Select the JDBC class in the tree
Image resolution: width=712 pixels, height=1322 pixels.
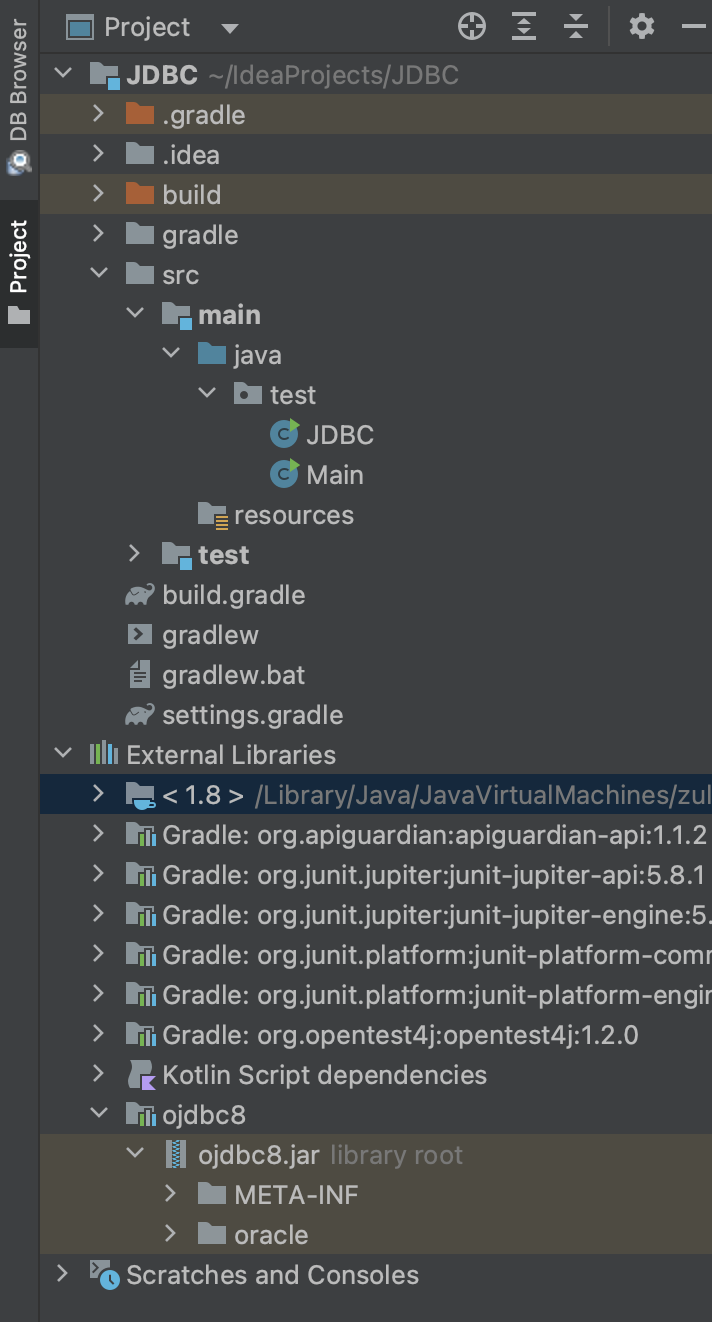click(x=340, y=434)
